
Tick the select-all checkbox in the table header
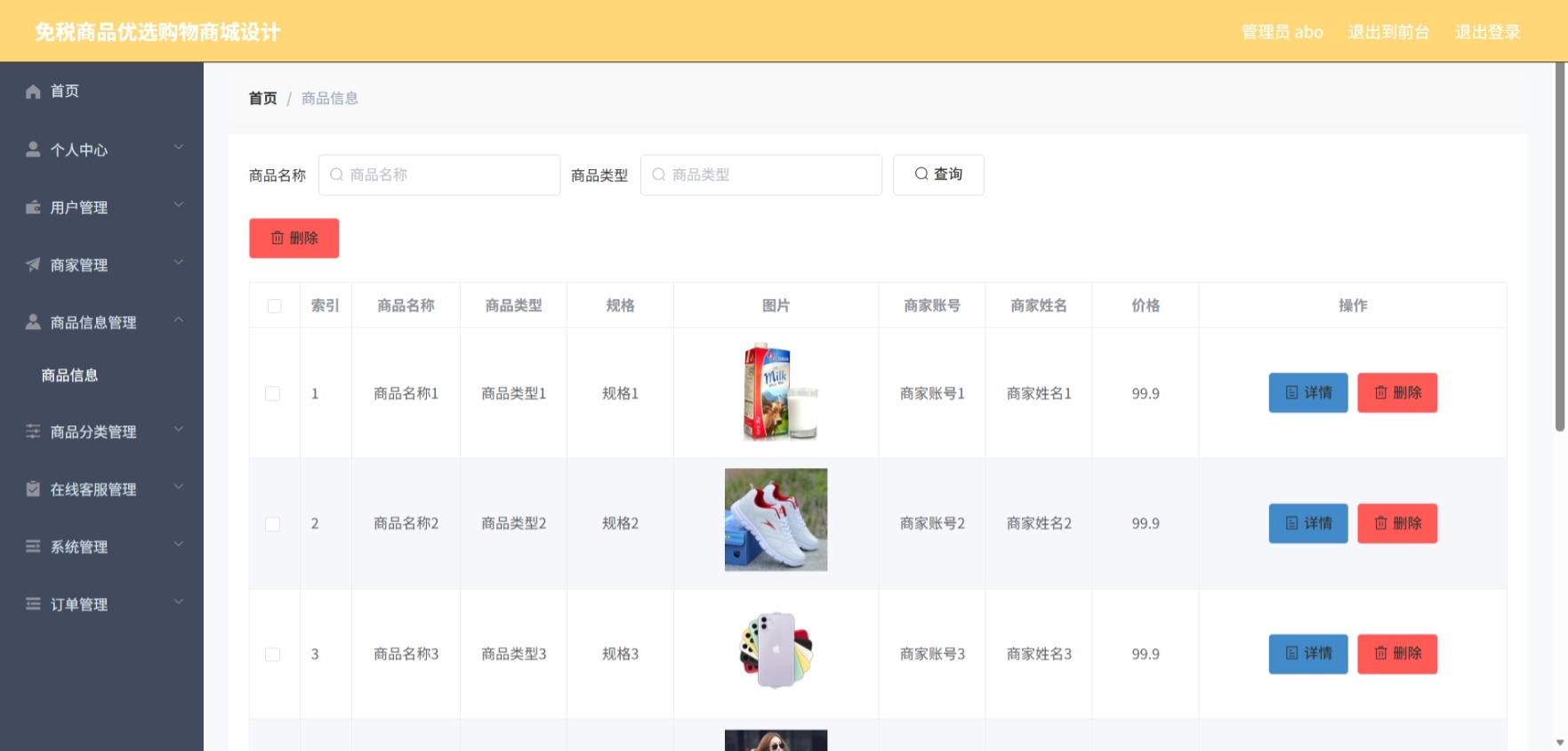(x=275, y=306)
